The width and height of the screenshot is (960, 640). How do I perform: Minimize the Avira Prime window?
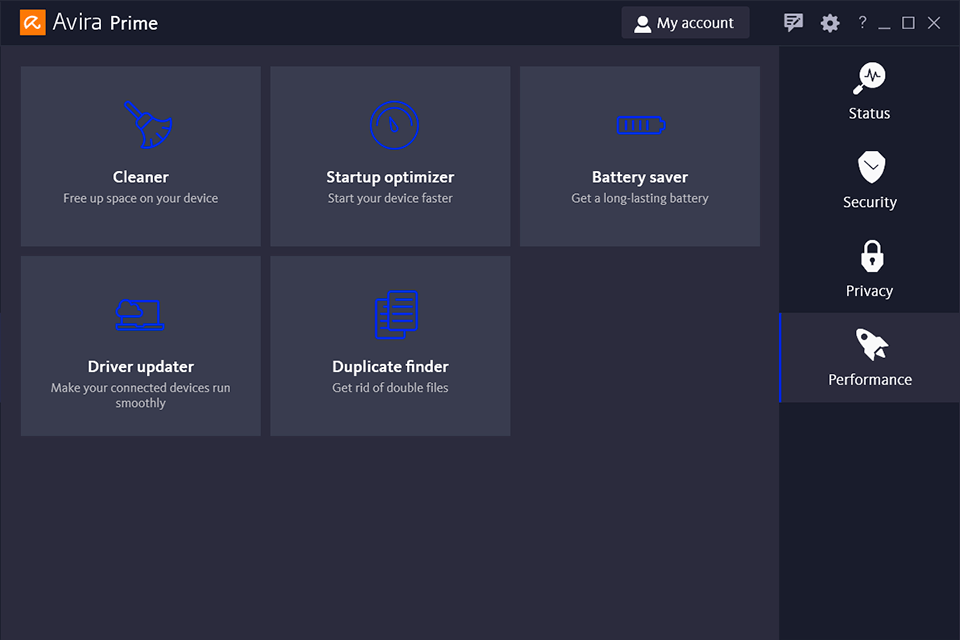pos(884,24)
